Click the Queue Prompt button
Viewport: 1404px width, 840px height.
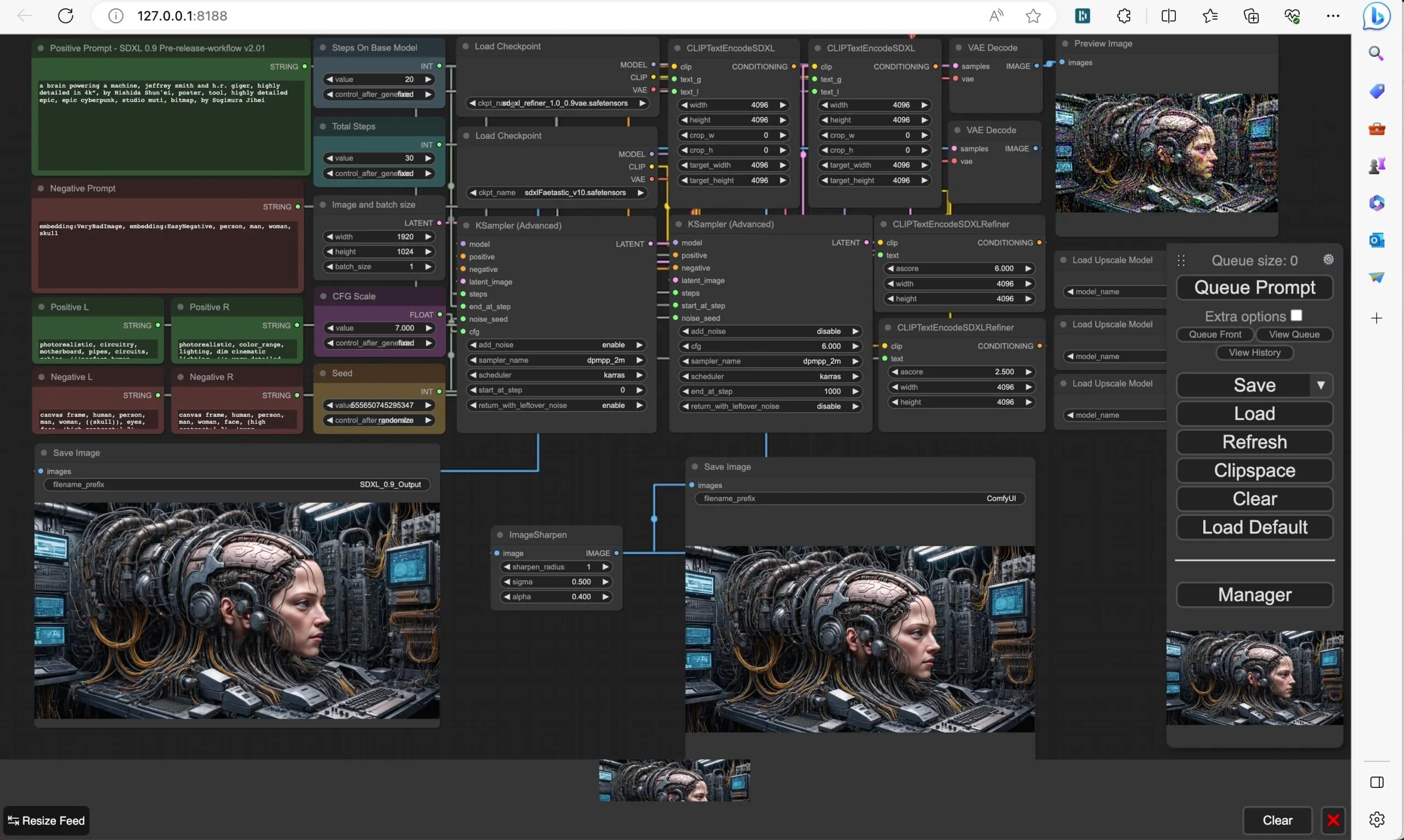(x=1254, y=287)
